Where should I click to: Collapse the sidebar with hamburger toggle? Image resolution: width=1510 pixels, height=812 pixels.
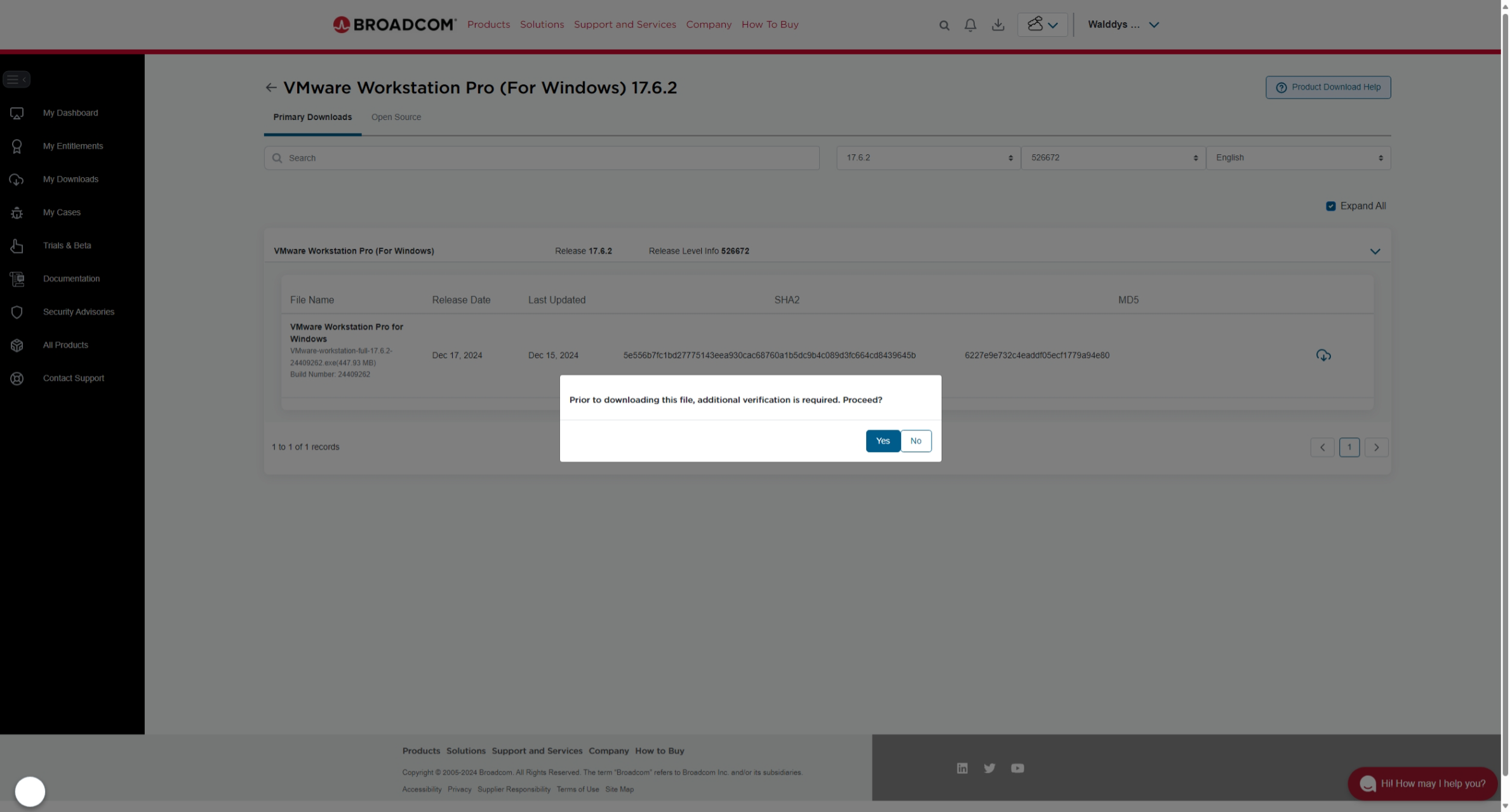pyautogui.click(x=17, y=79)
